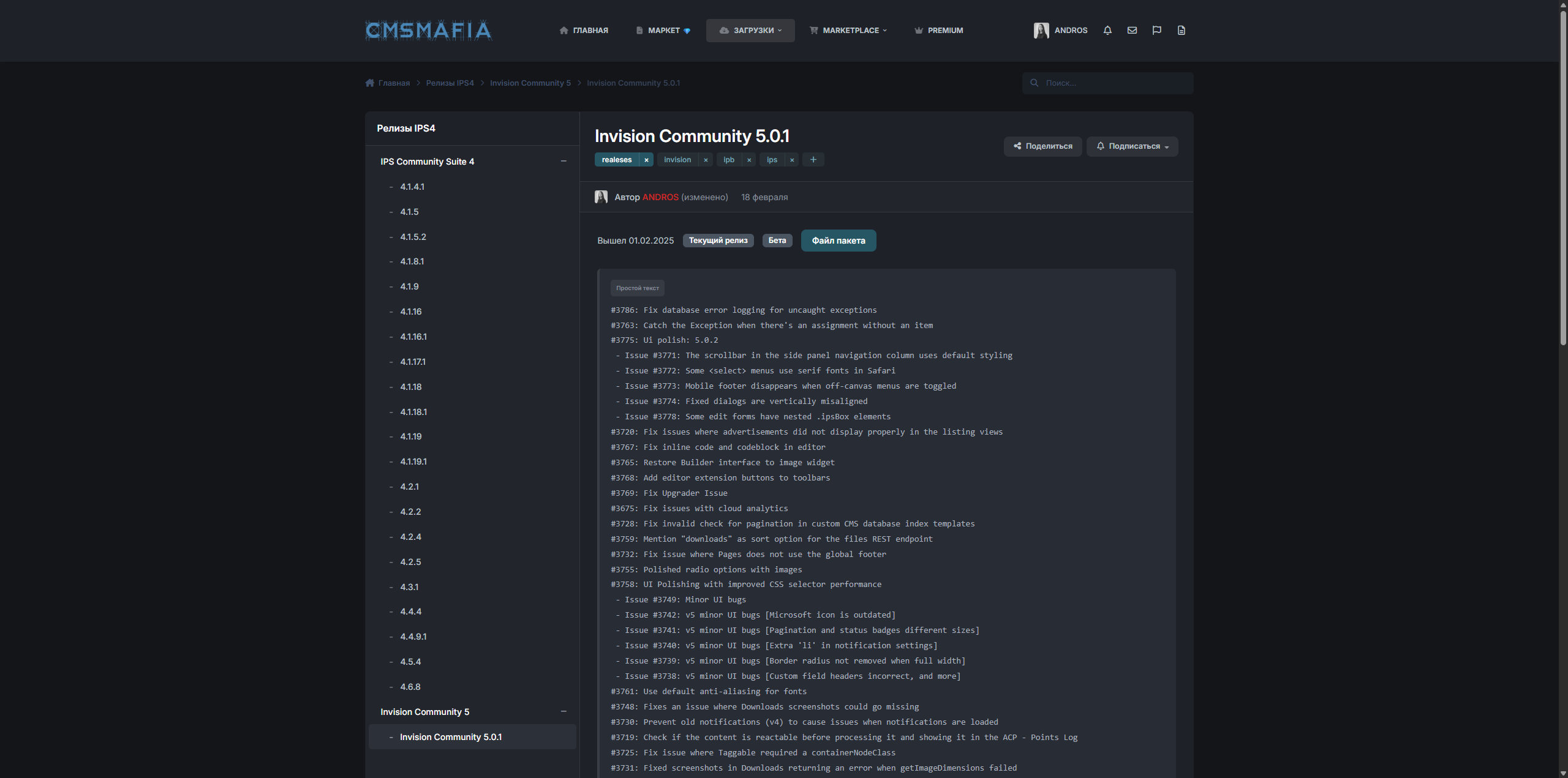Open the Подписаться dropdown
The height and width of the screenshot is (778, 1568).
[1132, 146]
